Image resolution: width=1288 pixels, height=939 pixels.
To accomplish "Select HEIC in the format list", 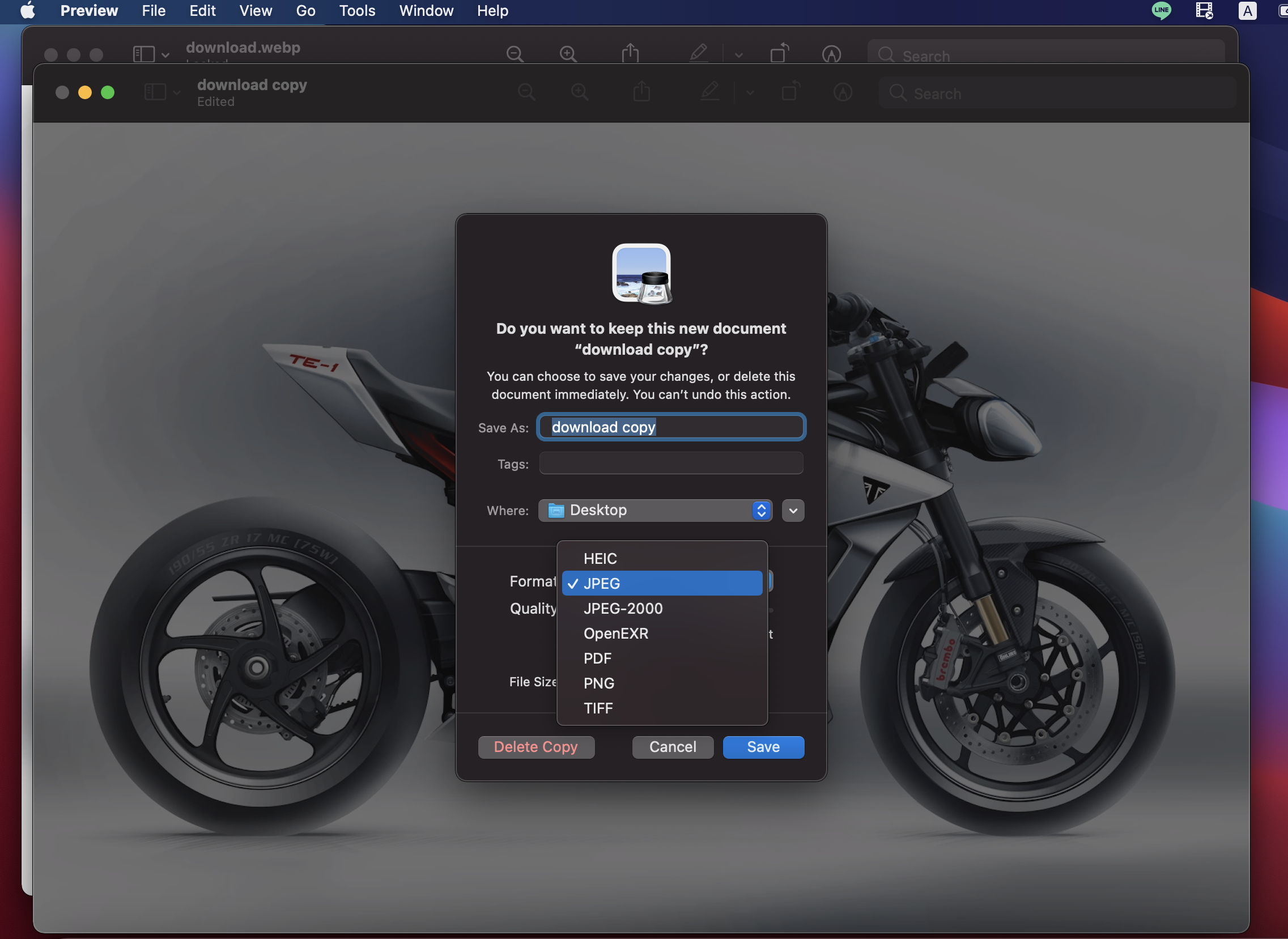I will pos(600,559).
